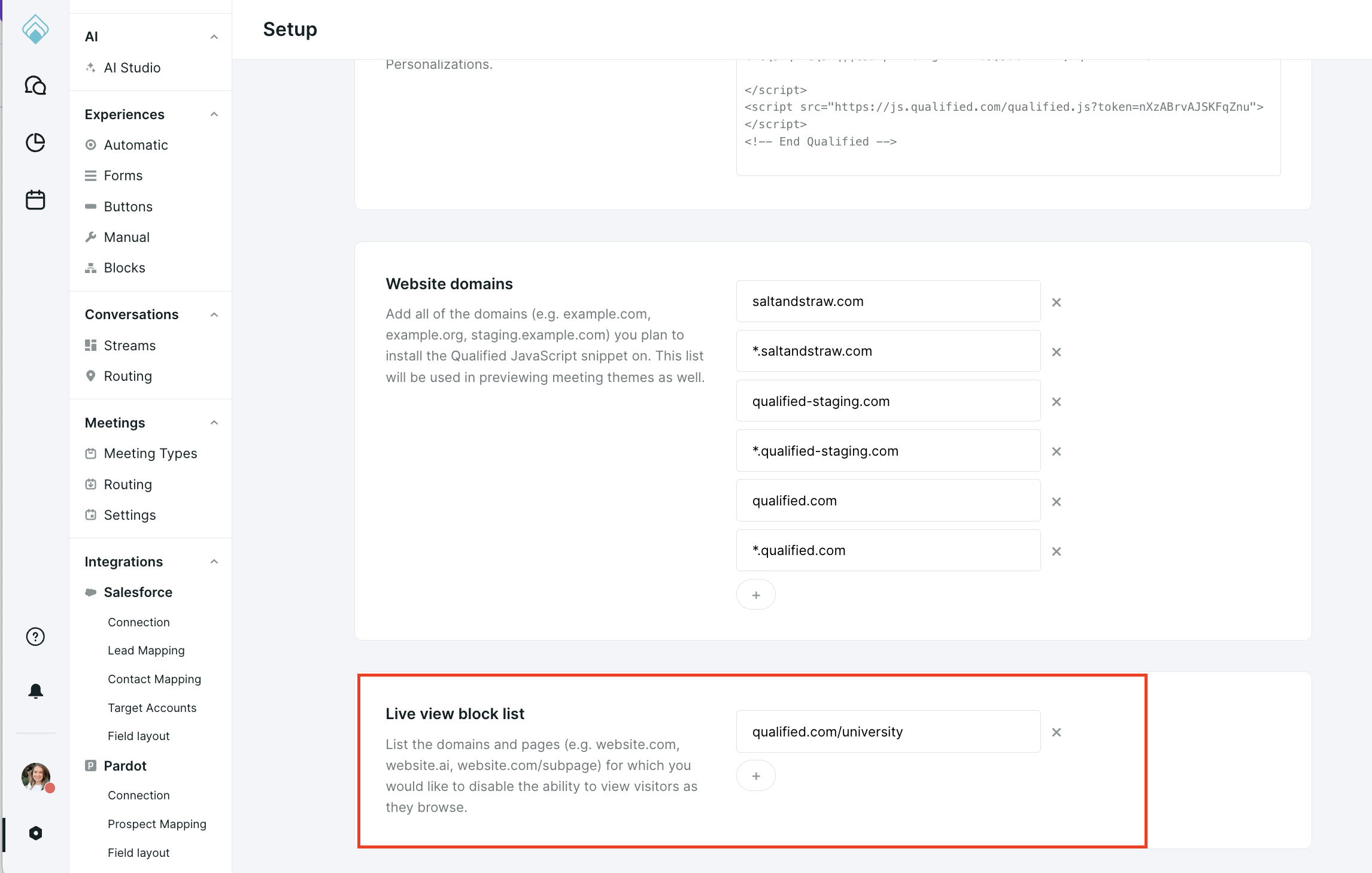Open Target Accounts
Screen dimensions: 1372x873
[x=152, y=708]
